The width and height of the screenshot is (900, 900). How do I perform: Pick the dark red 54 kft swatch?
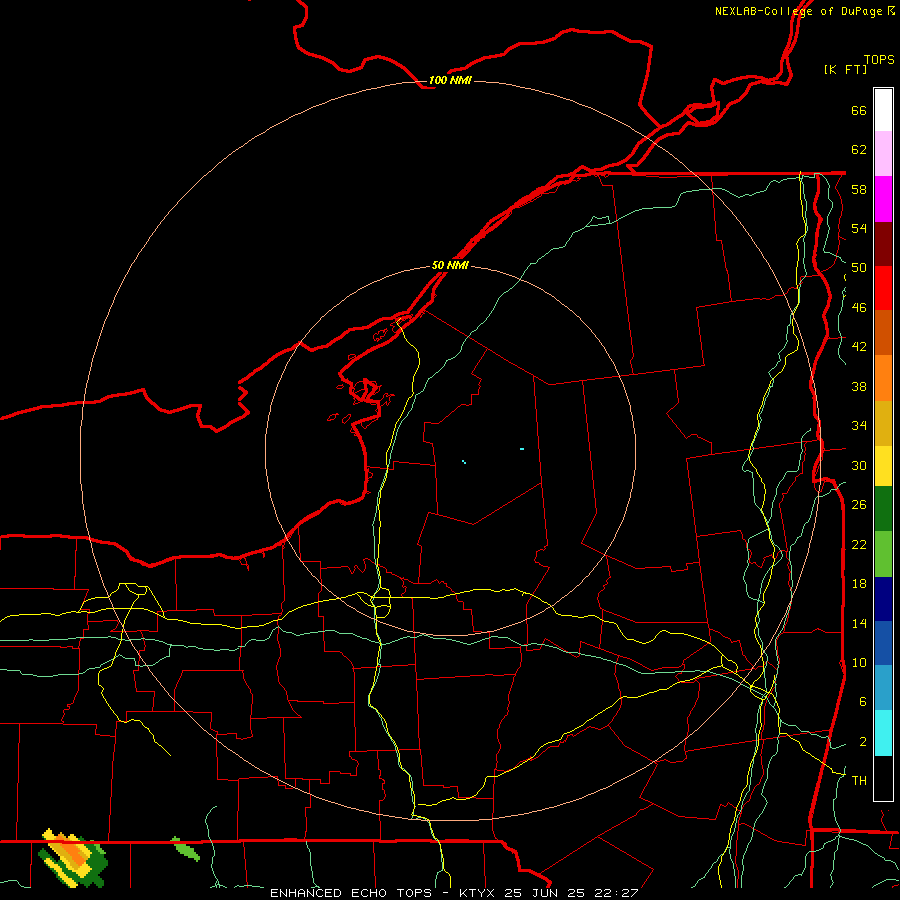883,244
